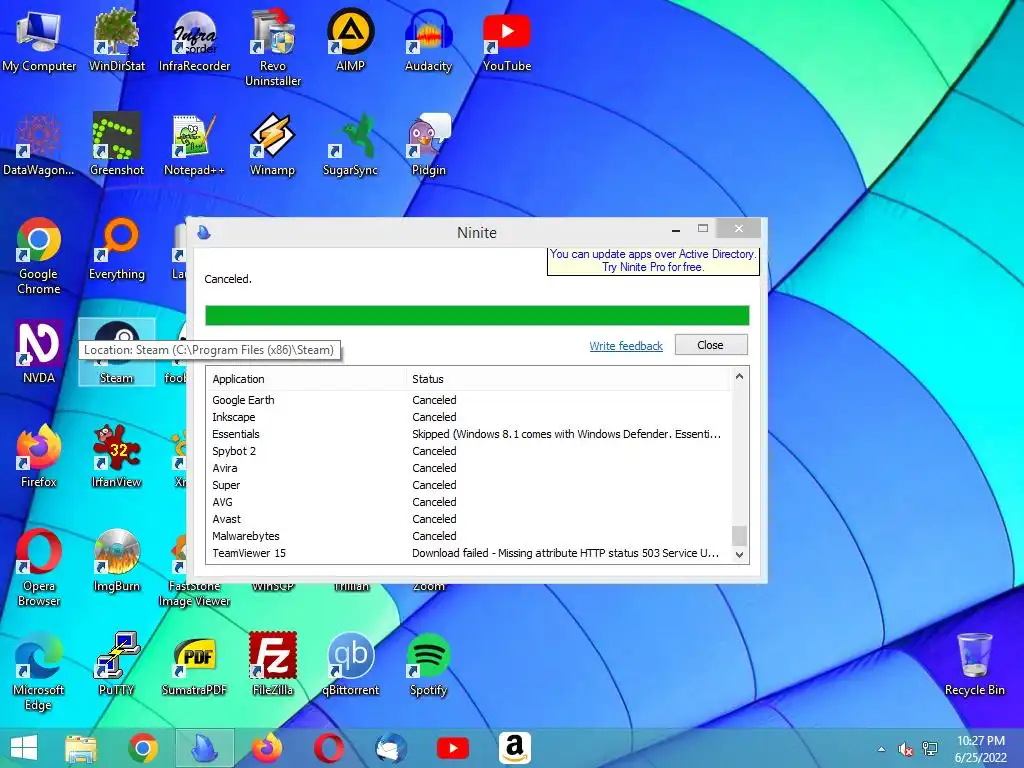
Task: Select the Revo Uninstaller desktop icon
Action: [x=273, y=48]
